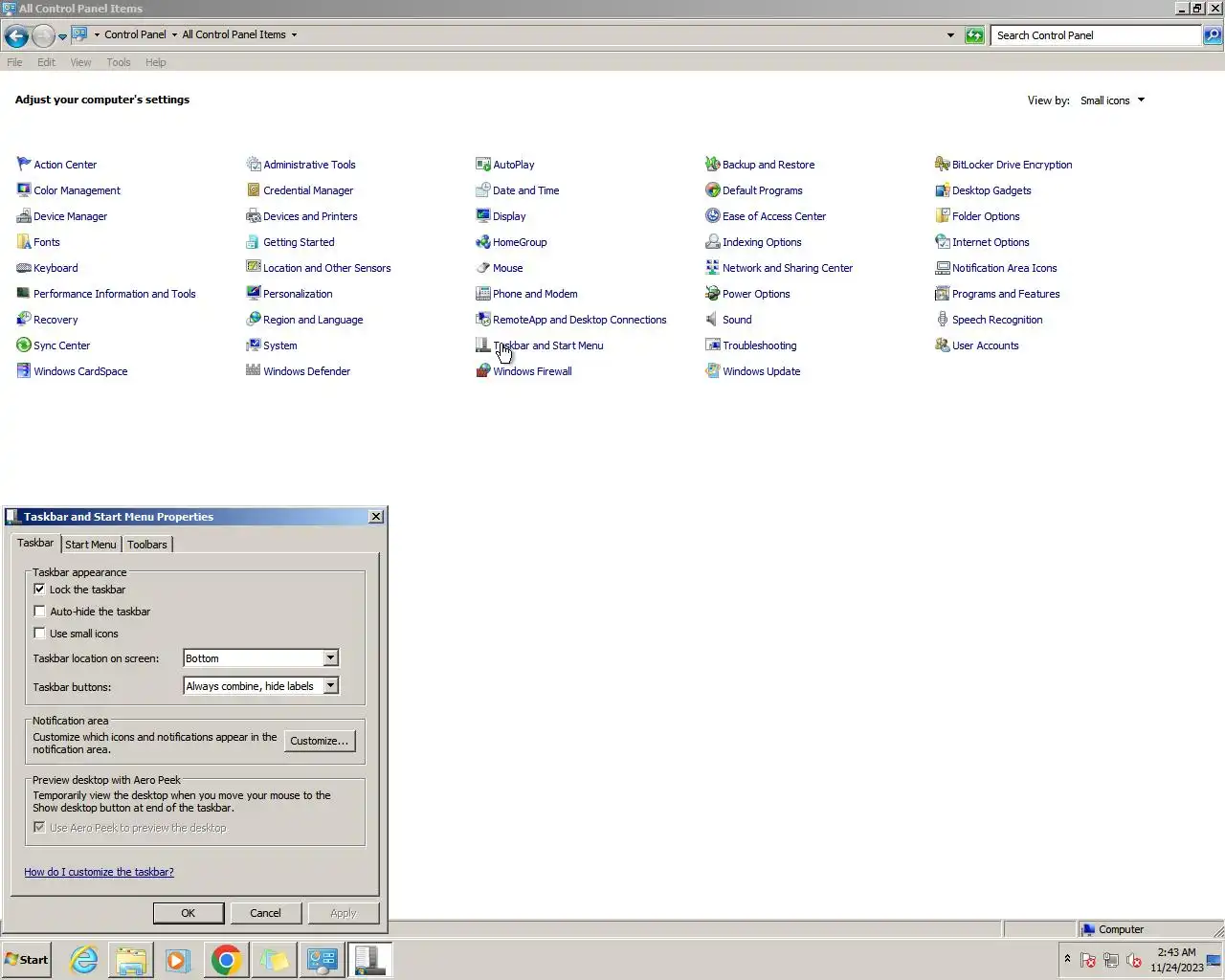Image resolution: width=1225 pixels, height=980 pixels.
Task: Open Speech Recognition microphone icon
Action: click(x=943, y=320)
